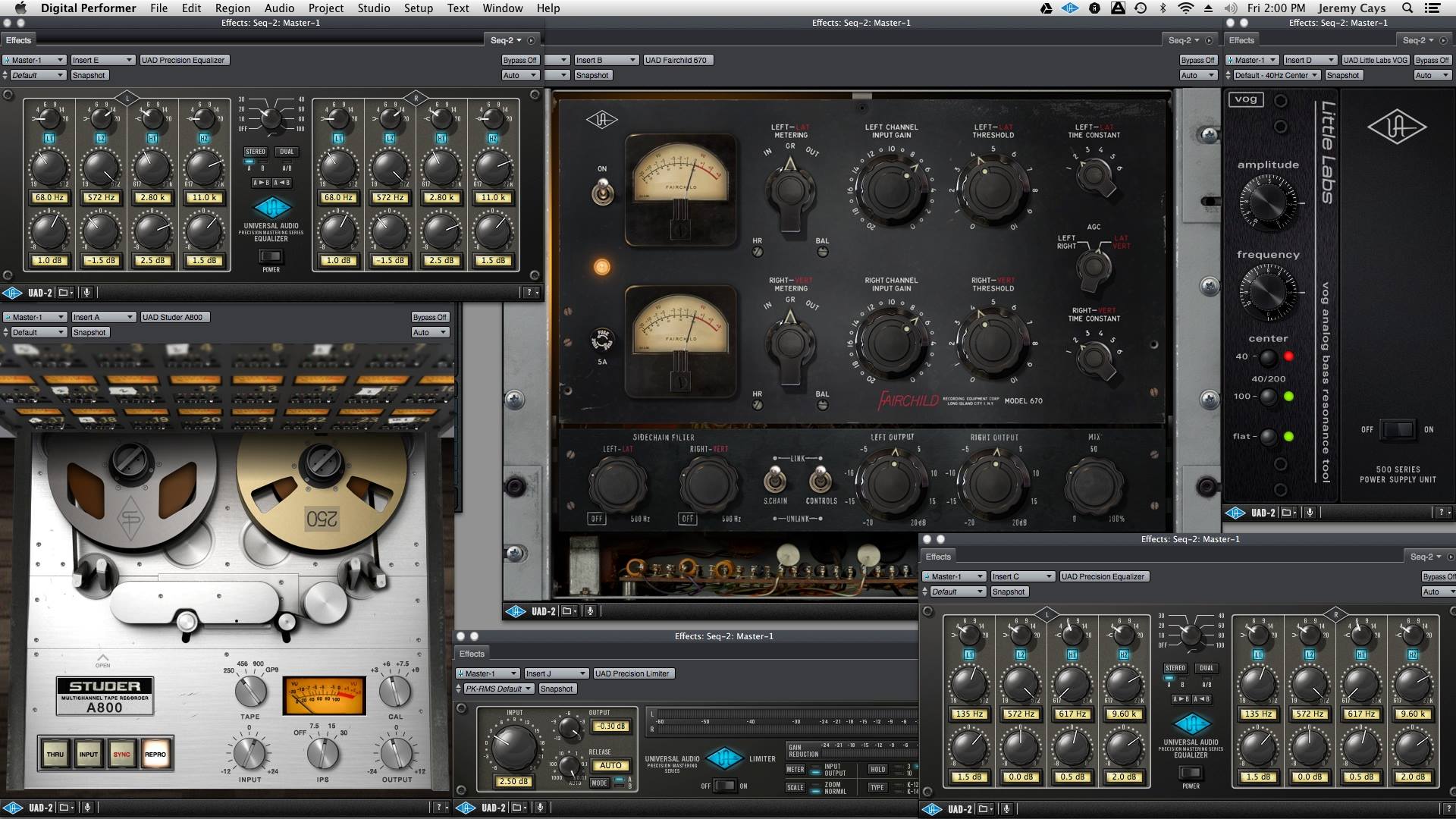Click the blue UA logo on the Precision Limiter
The height and width of the screenshot is (819, 1456).
tap(724, 758)
